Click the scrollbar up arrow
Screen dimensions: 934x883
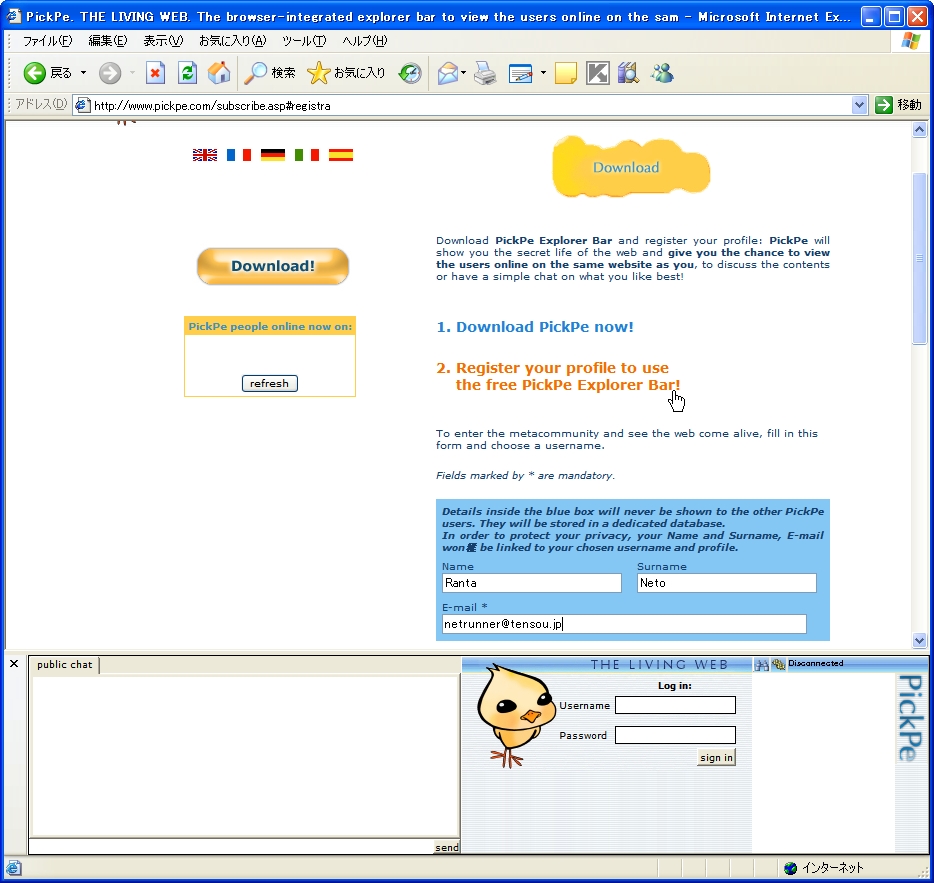[919, 129]
